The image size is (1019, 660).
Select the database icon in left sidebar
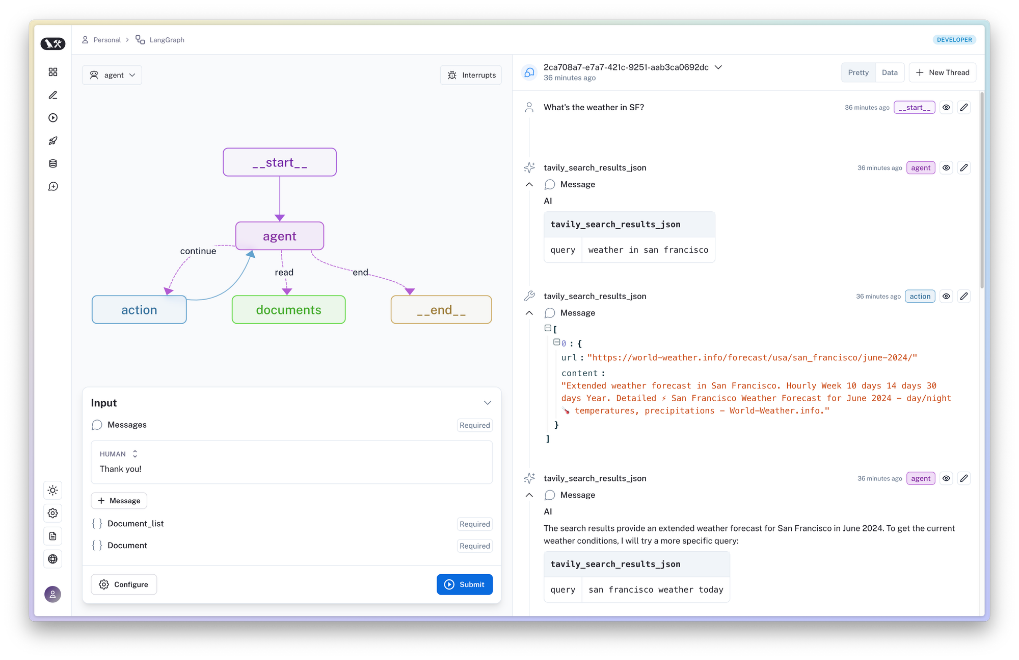click(x=52, y=163)
